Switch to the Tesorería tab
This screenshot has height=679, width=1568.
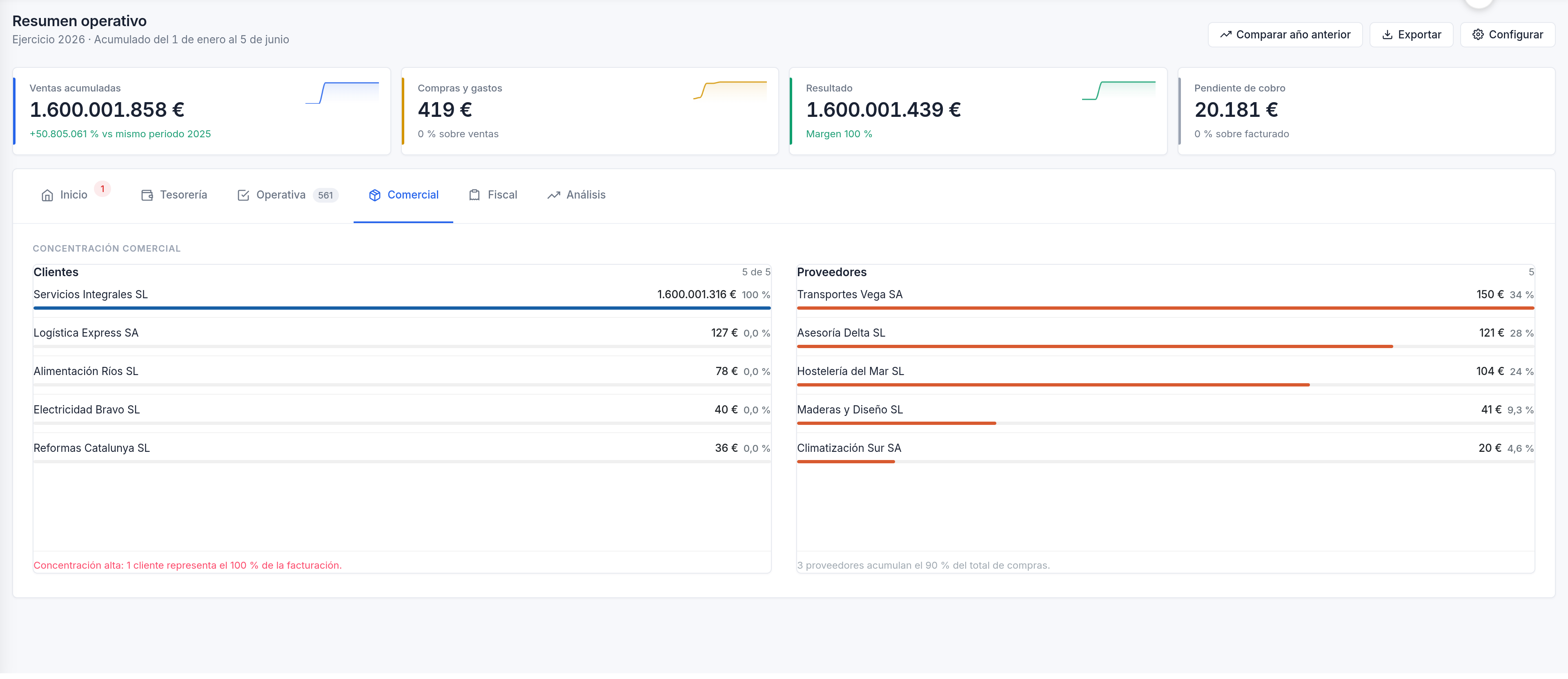pos(174,195)
